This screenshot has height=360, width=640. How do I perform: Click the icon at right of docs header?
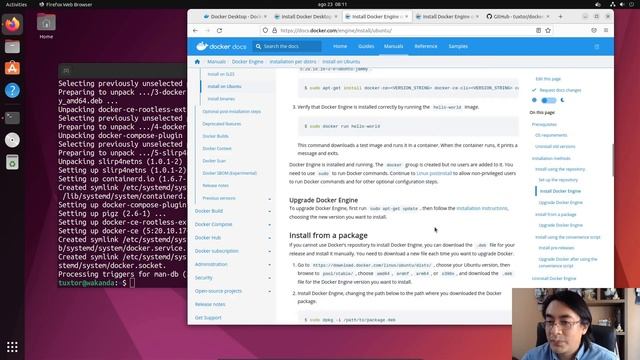(597, 47)
